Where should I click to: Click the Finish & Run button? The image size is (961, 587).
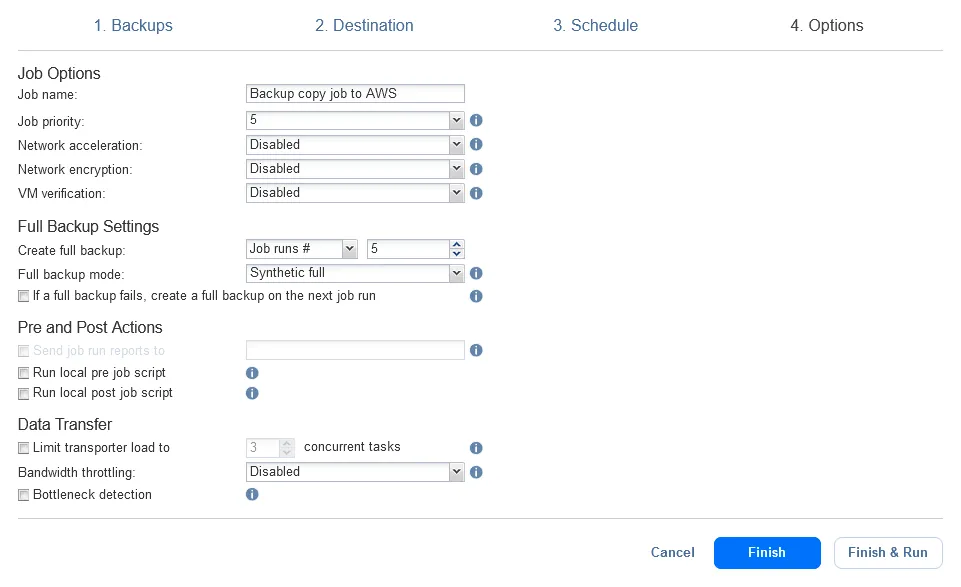point(888,552)
